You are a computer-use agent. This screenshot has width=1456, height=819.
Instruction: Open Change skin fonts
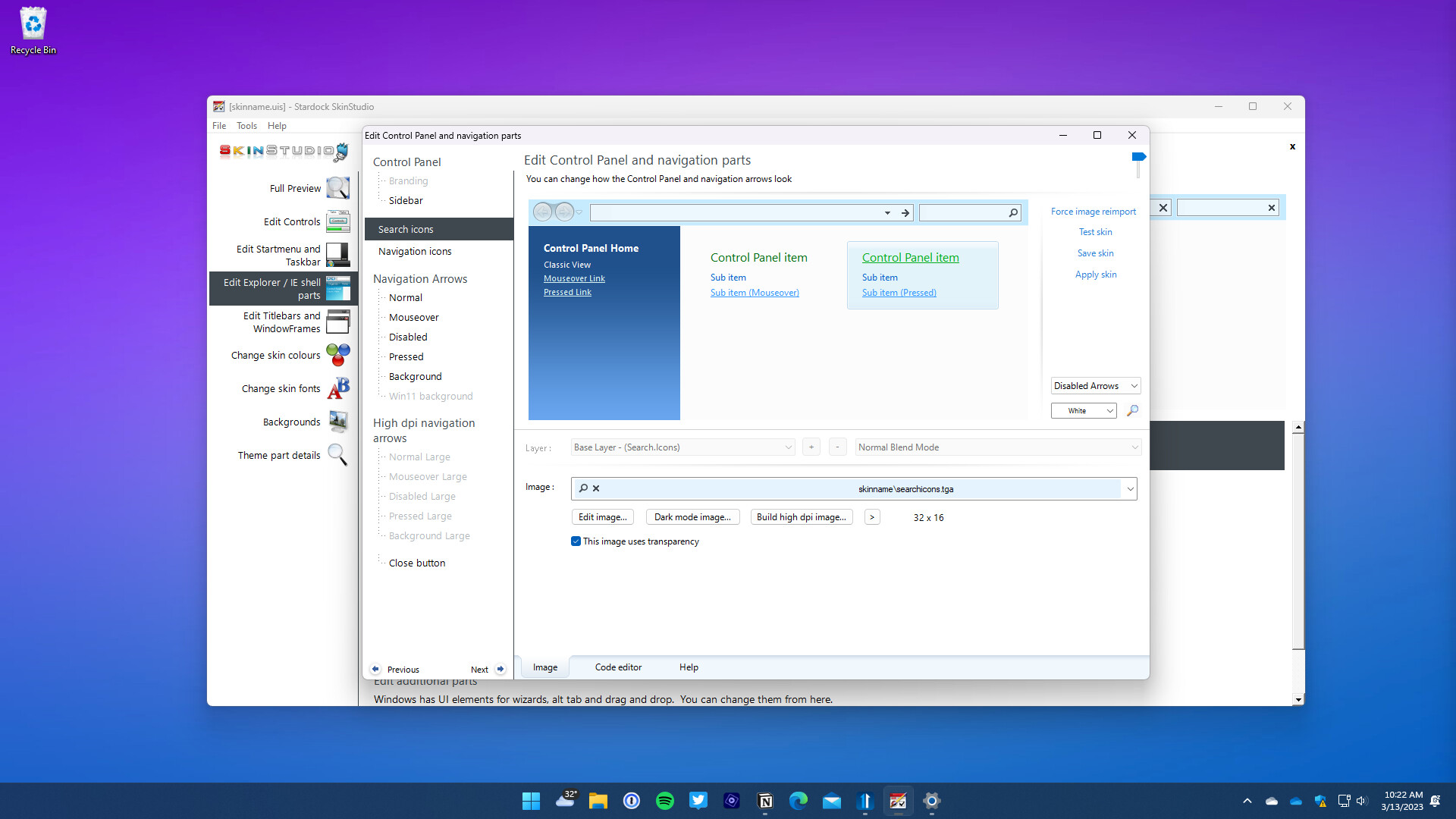[x=281, y=388]
